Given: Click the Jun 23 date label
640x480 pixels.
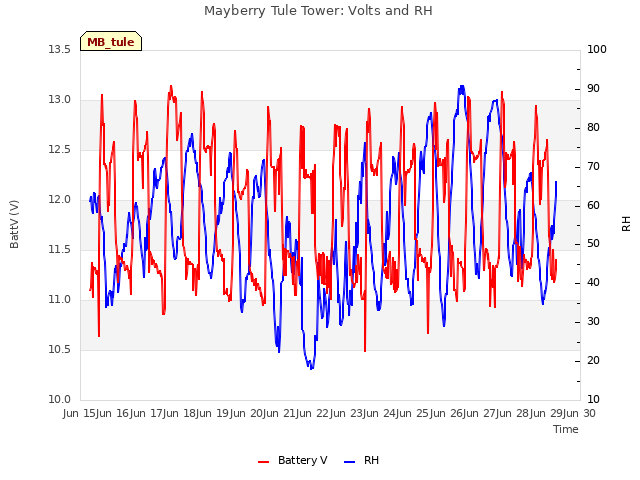Looking at the screenshot, I should click(x=346, y=413).
